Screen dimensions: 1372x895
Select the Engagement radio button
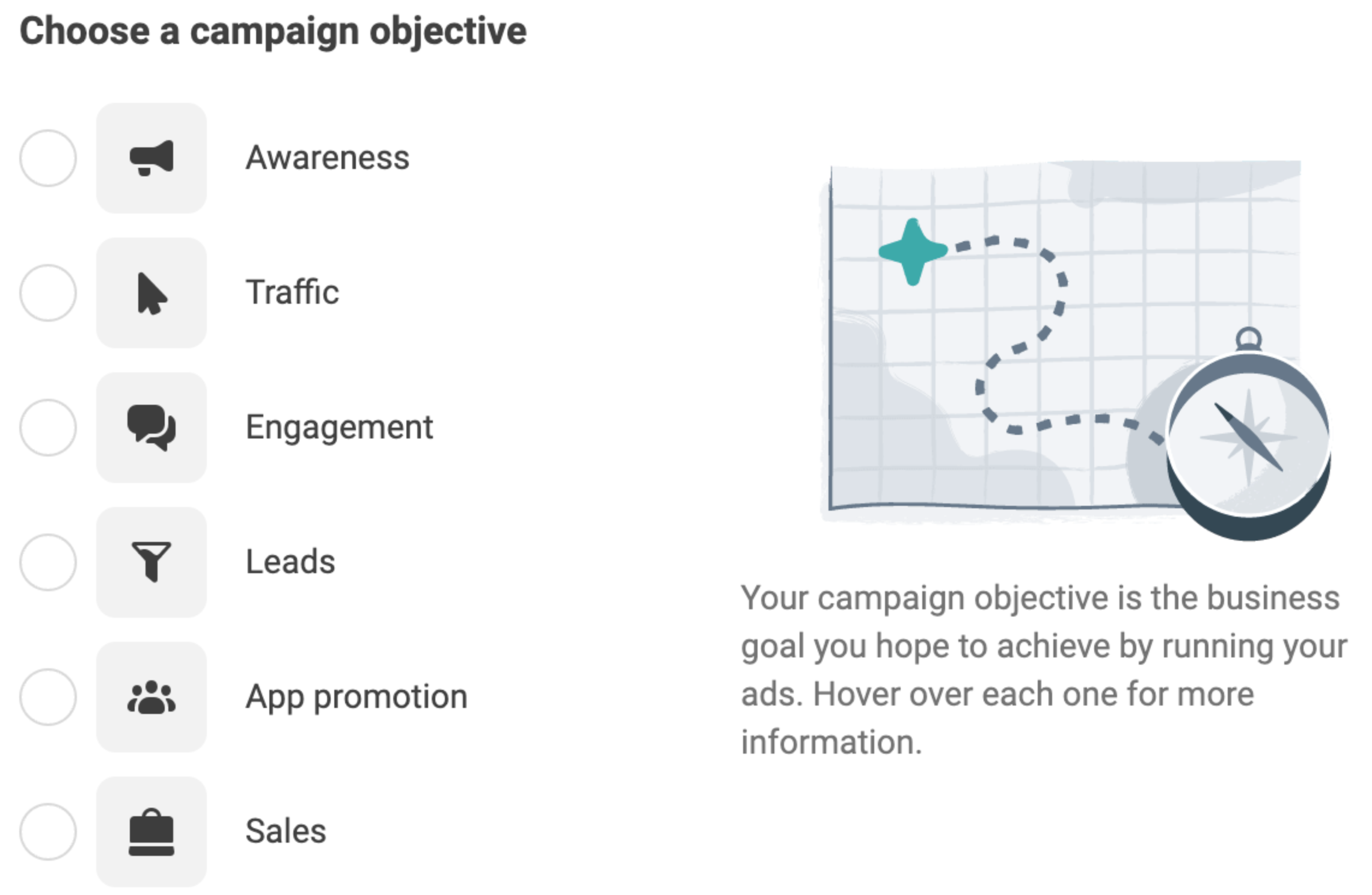47,428
